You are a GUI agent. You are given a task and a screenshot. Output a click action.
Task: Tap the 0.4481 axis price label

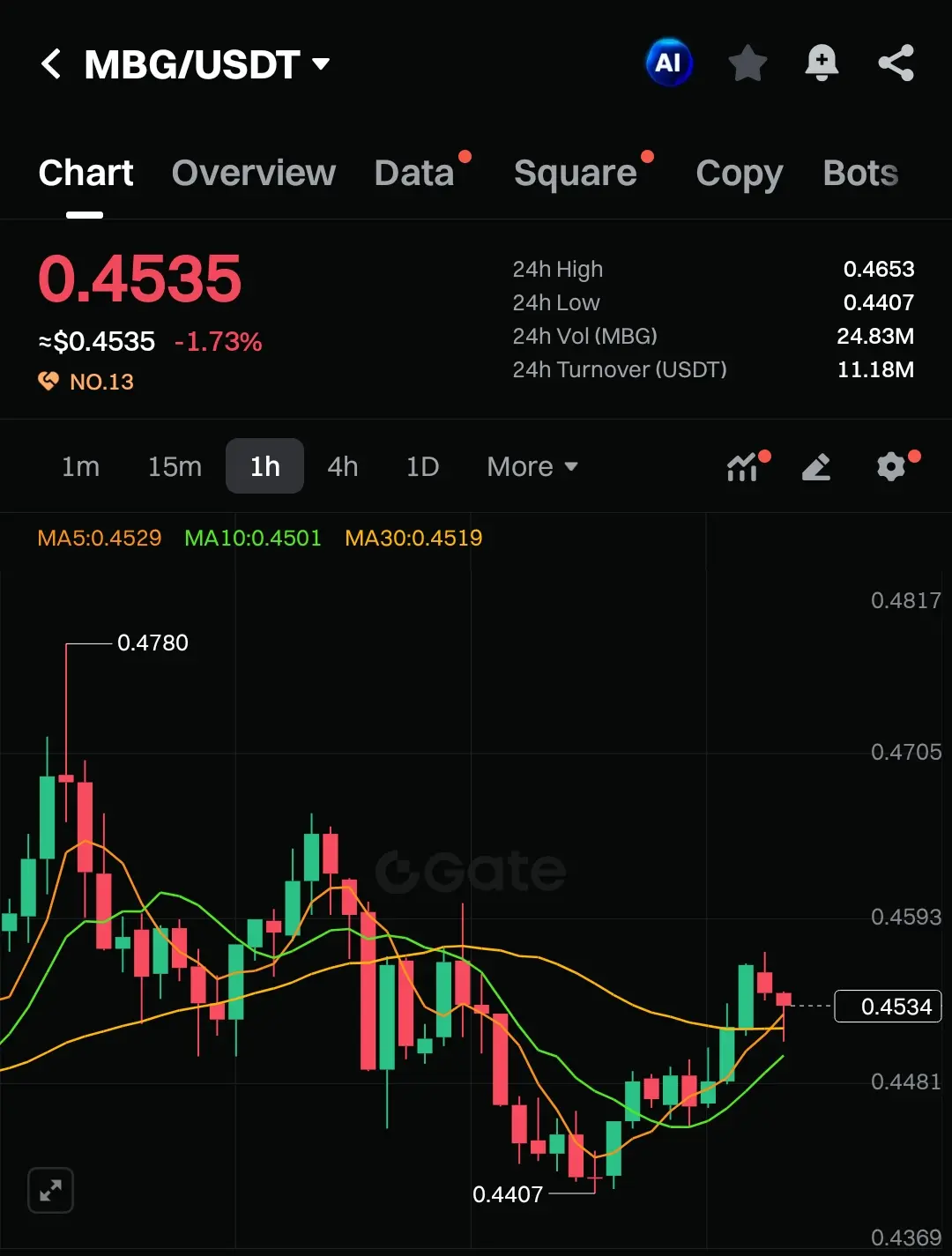pos(906,1081)
